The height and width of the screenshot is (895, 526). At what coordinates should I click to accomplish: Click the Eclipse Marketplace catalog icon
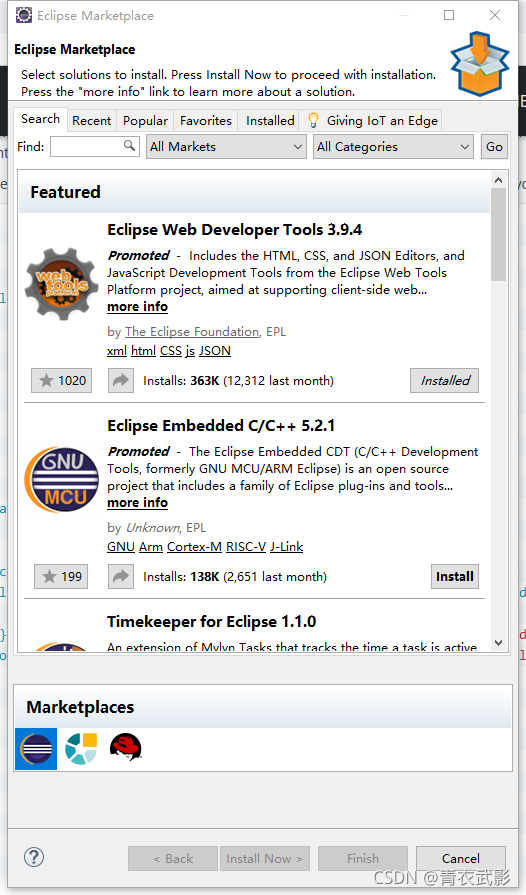click(36, 749)
